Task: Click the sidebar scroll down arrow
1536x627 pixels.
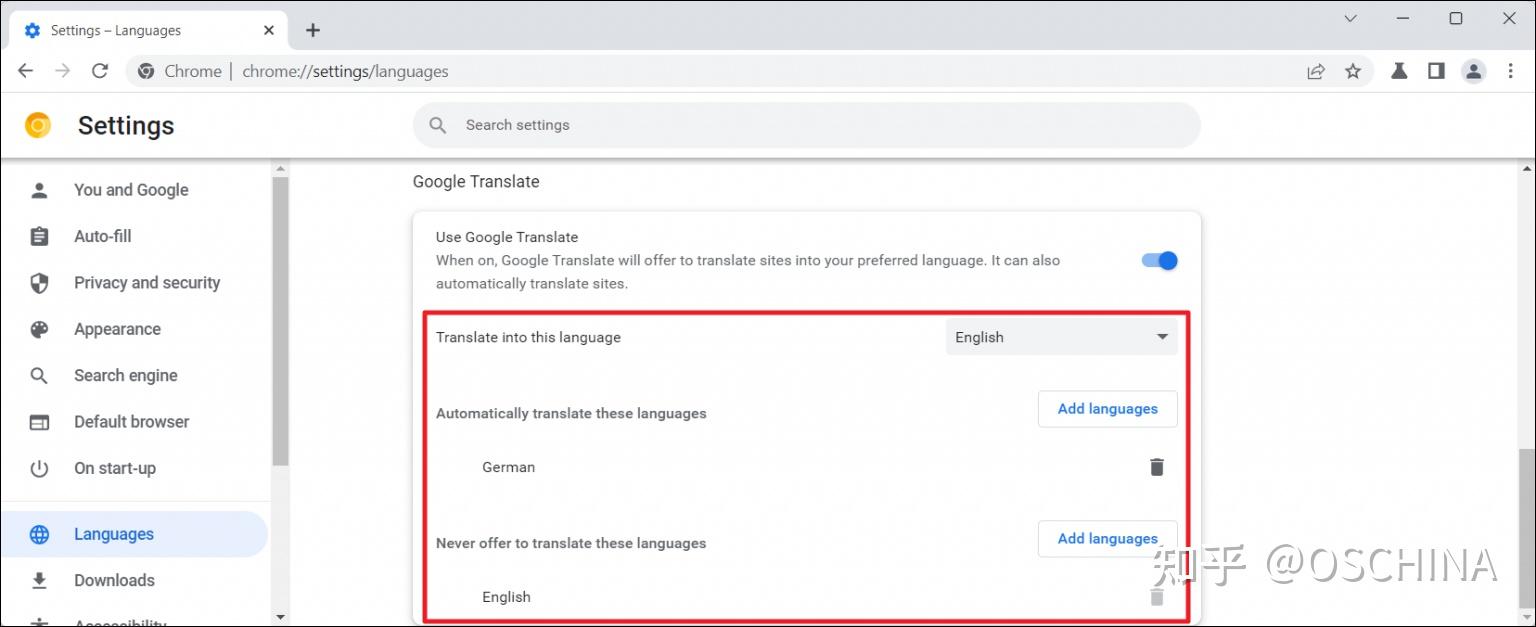Action: coord(280,618)
